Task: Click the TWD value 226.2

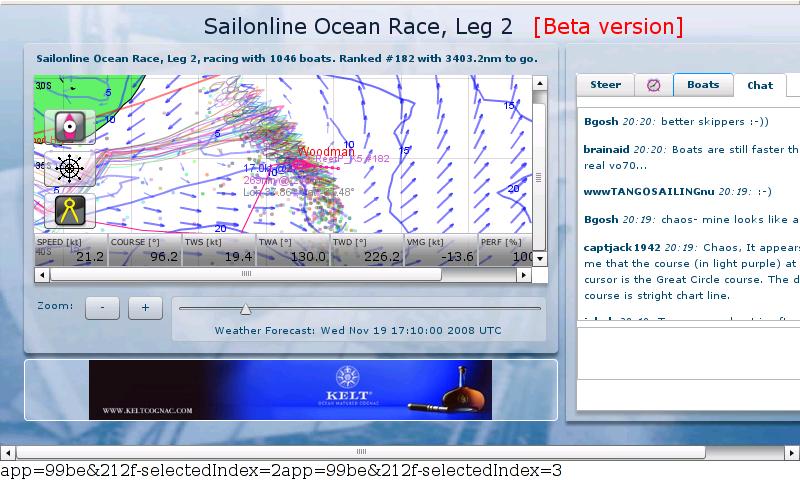Action: [x=382, y=257]
